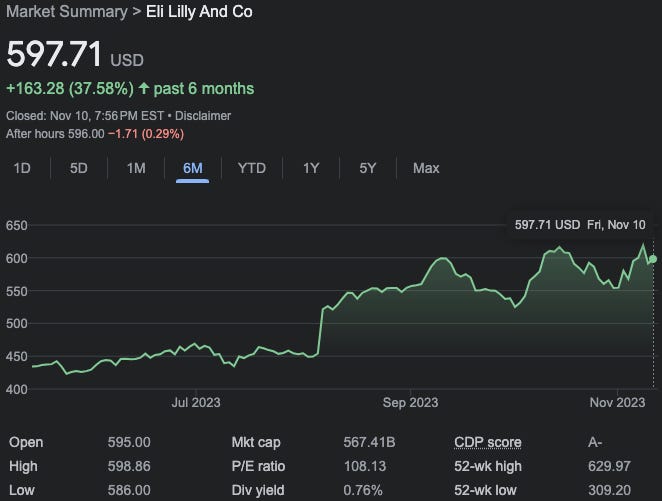Show the 5Y price chart

tap(367, 168)
